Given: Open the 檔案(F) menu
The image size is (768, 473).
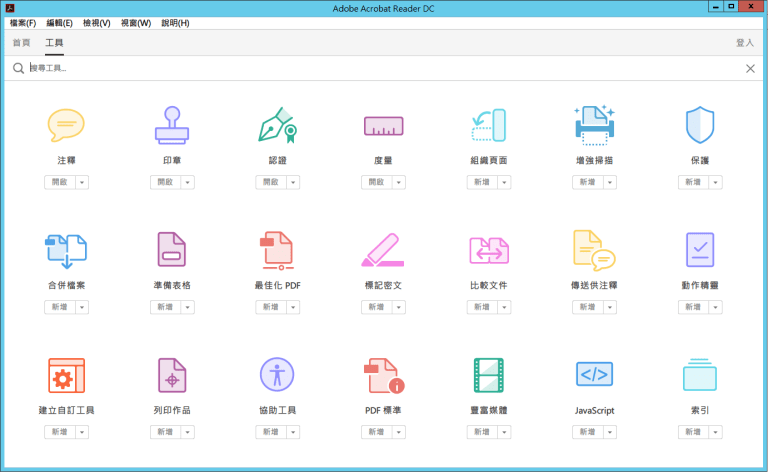Looking at the screenshot, I should (23, 23).
